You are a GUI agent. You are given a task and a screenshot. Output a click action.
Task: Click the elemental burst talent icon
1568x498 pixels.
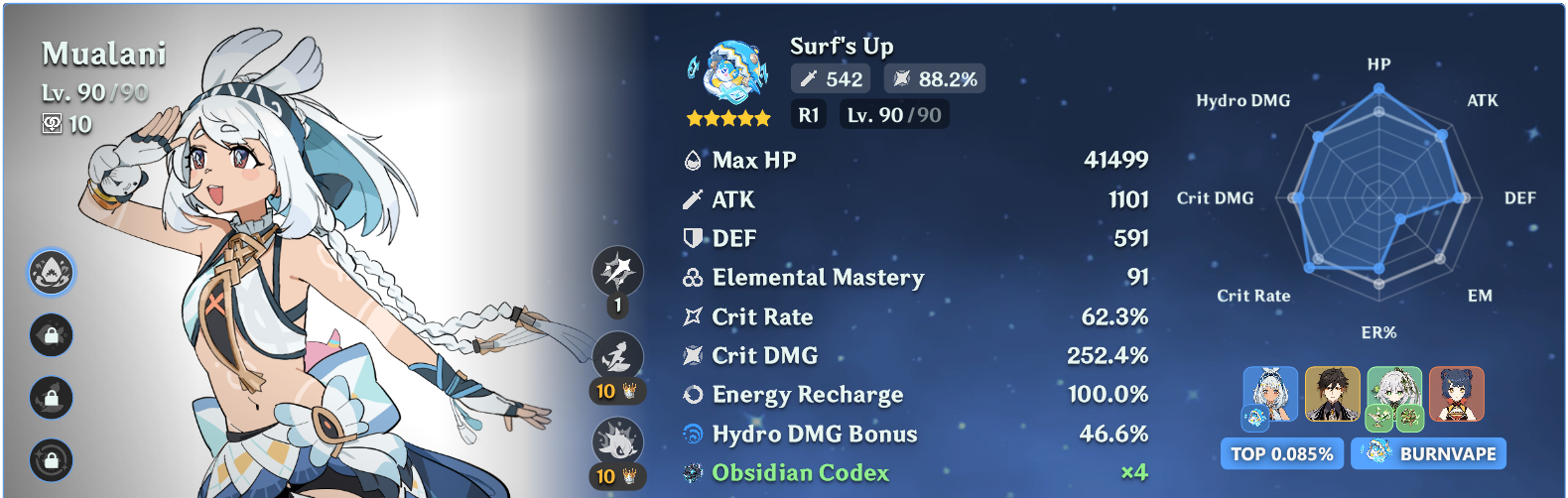617,442
